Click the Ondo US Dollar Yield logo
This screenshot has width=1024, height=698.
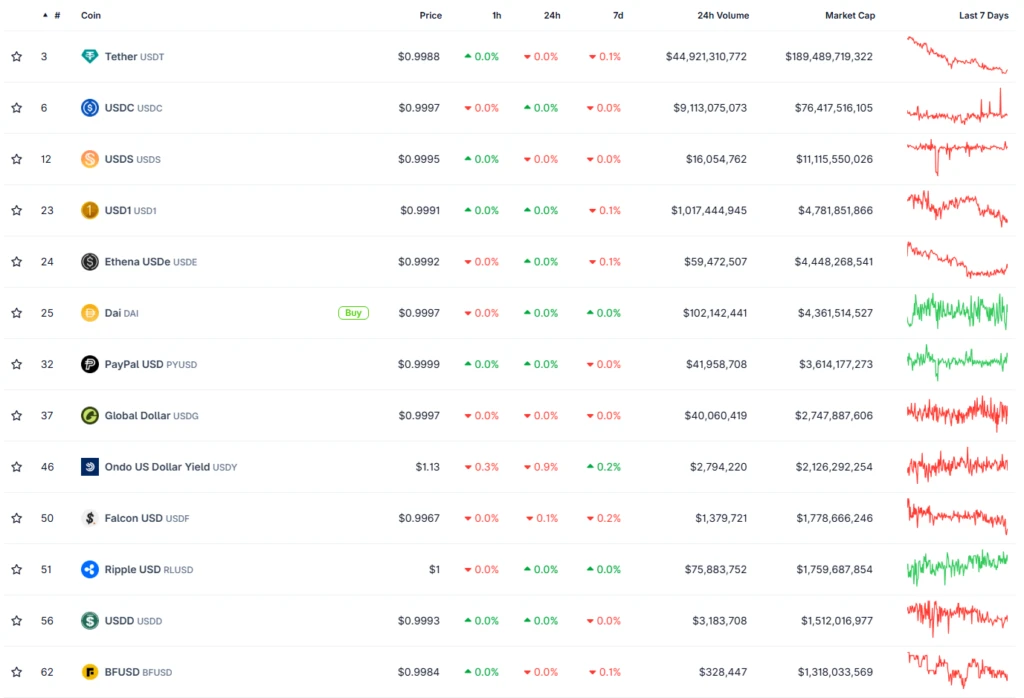(89, 466)
